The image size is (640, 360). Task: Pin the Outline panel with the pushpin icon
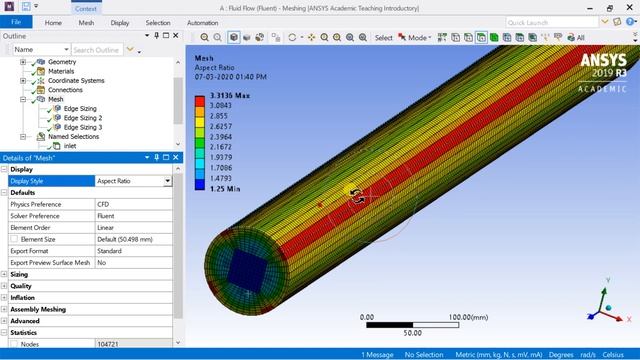tap(156, 36)
